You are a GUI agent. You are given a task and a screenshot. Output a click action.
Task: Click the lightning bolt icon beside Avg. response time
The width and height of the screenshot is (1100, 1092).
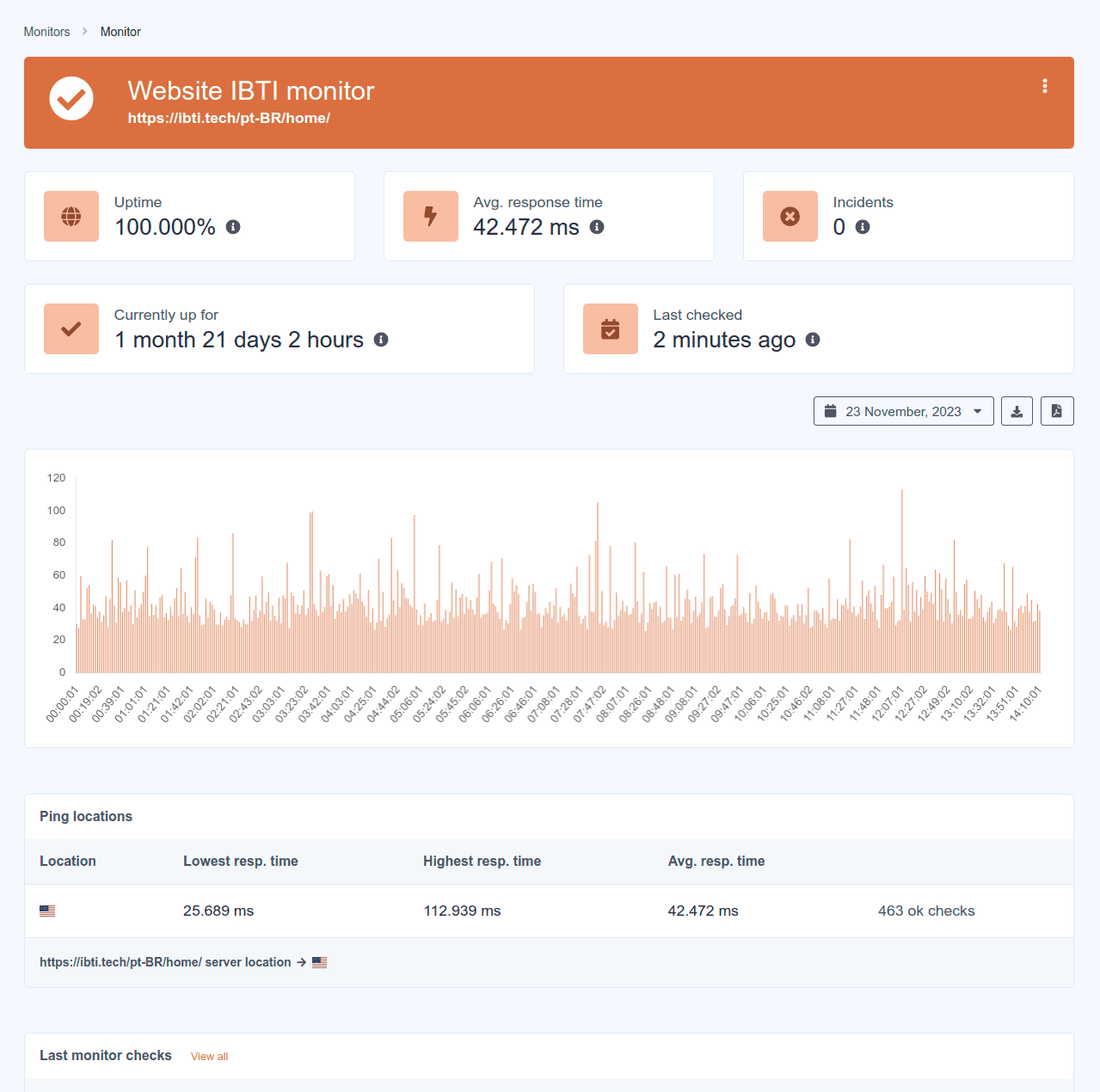(x=430, y=216)
